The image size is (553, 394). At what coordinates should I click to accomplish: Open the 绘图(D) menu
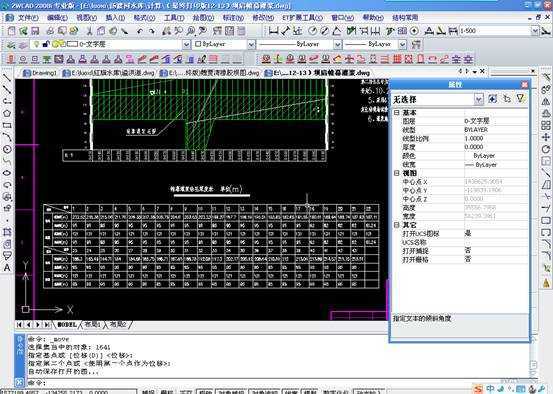pos(203,17)
